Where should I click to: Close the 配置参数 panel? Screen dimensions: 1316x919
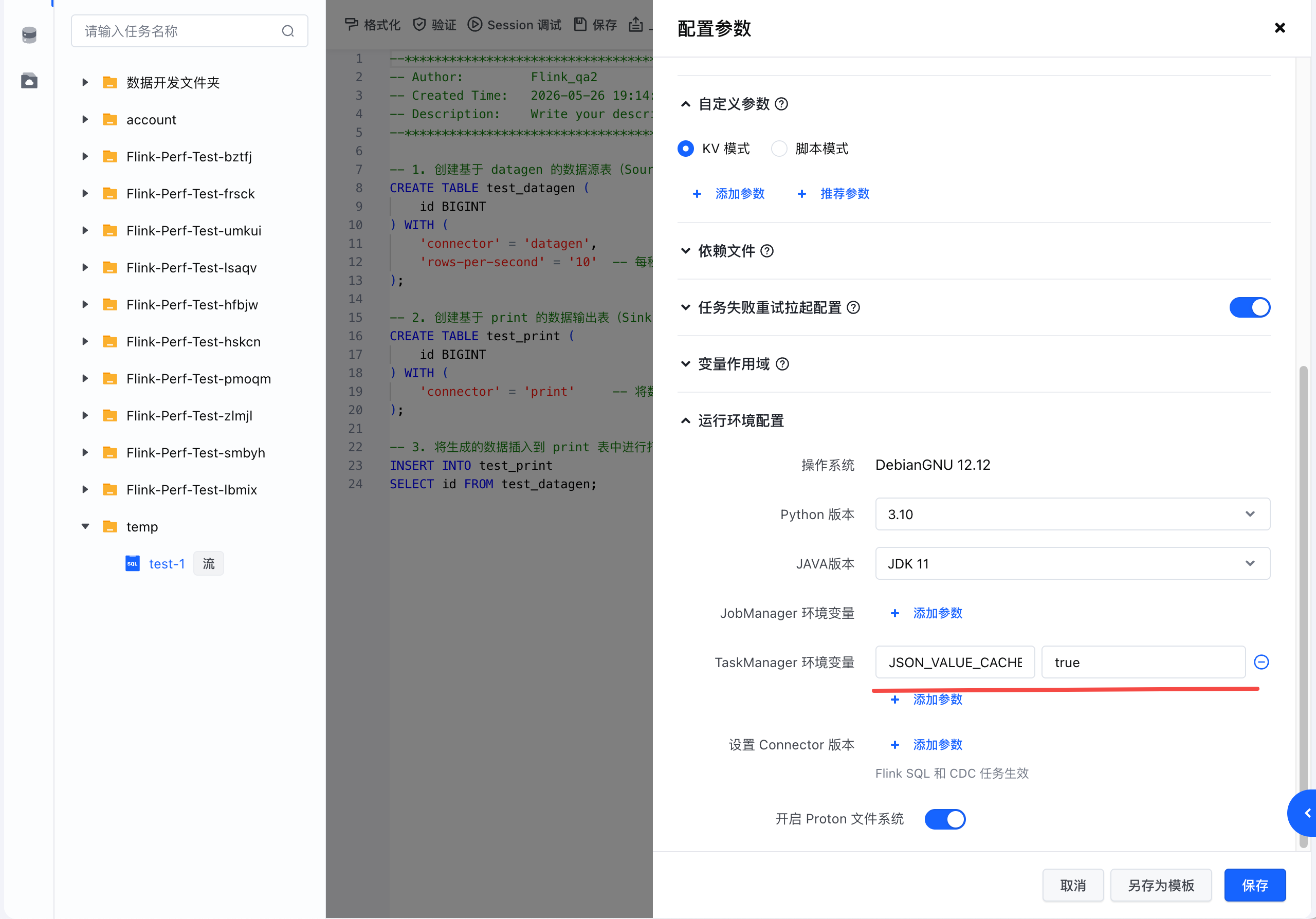click(x=1280, y=28)
